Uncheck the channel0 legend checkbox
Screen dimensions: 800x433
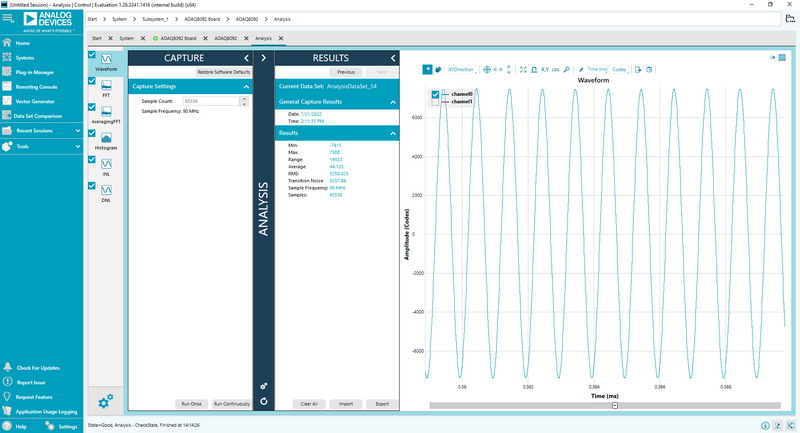[435, 94]
